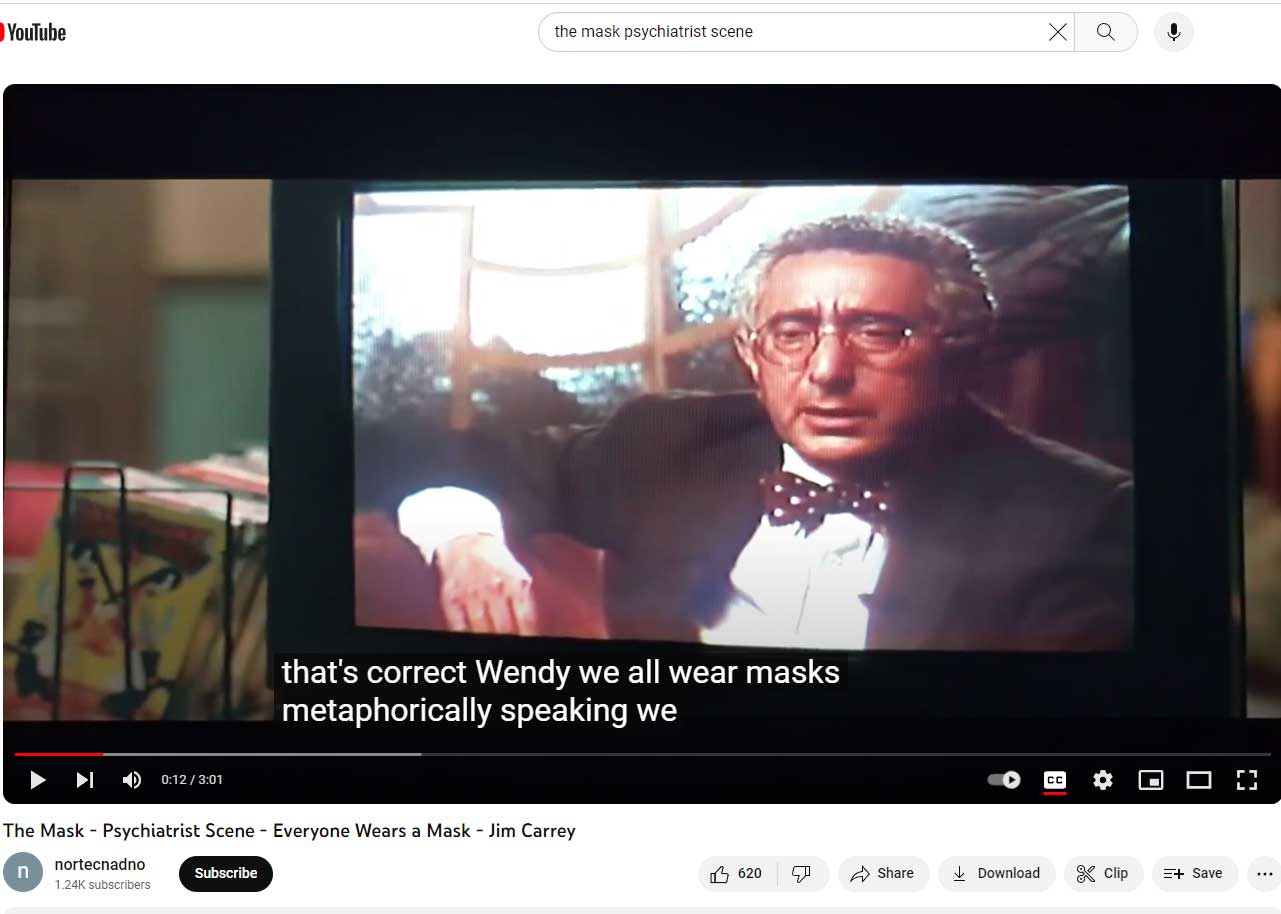The width and height of the screenshot is (1281, 914).
Task: Click the 1.24K subscribers text
Action: tap(102, 885)
